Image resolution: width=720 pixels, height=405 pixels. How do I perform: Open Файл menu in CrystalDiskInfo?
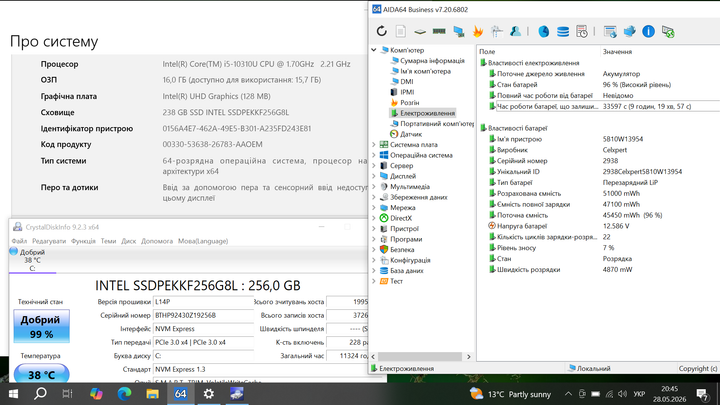[x=19, y=241]
